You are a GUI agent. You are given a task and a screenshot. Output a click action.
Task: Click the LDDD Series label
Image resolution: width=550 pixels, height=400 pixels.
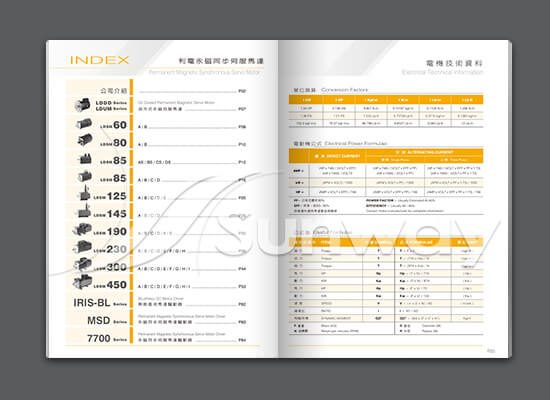tap(111, 103)
